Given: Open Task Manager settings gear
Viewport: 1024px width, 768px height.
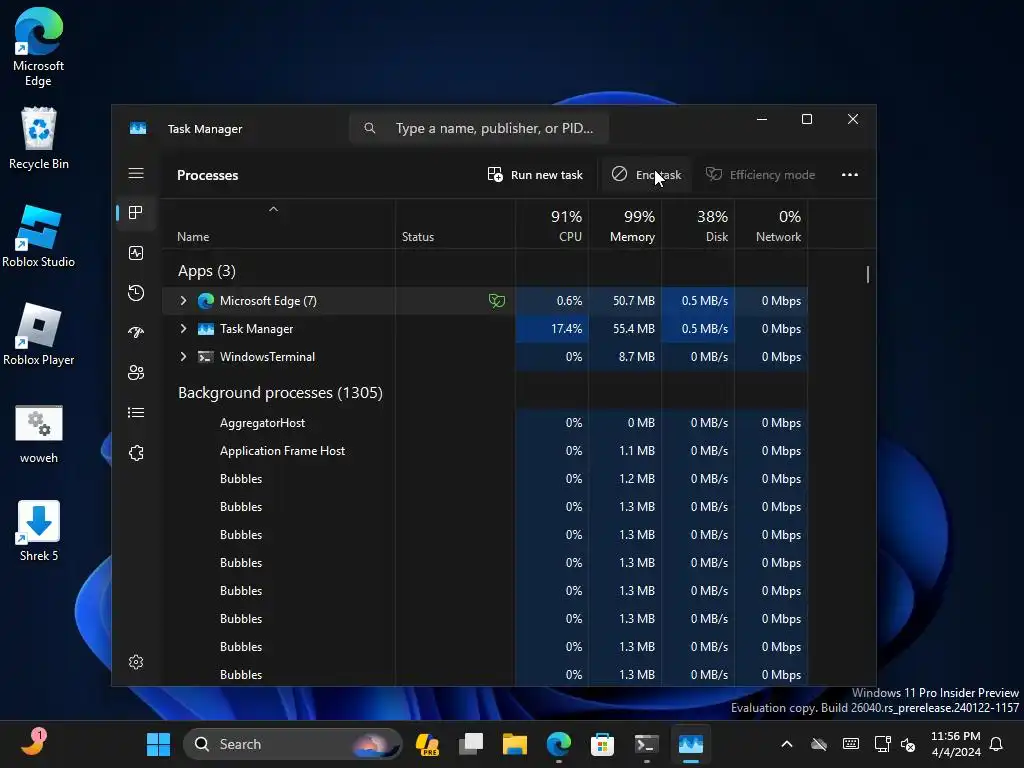Looking at the screenshot, I should tap(136, 662).
